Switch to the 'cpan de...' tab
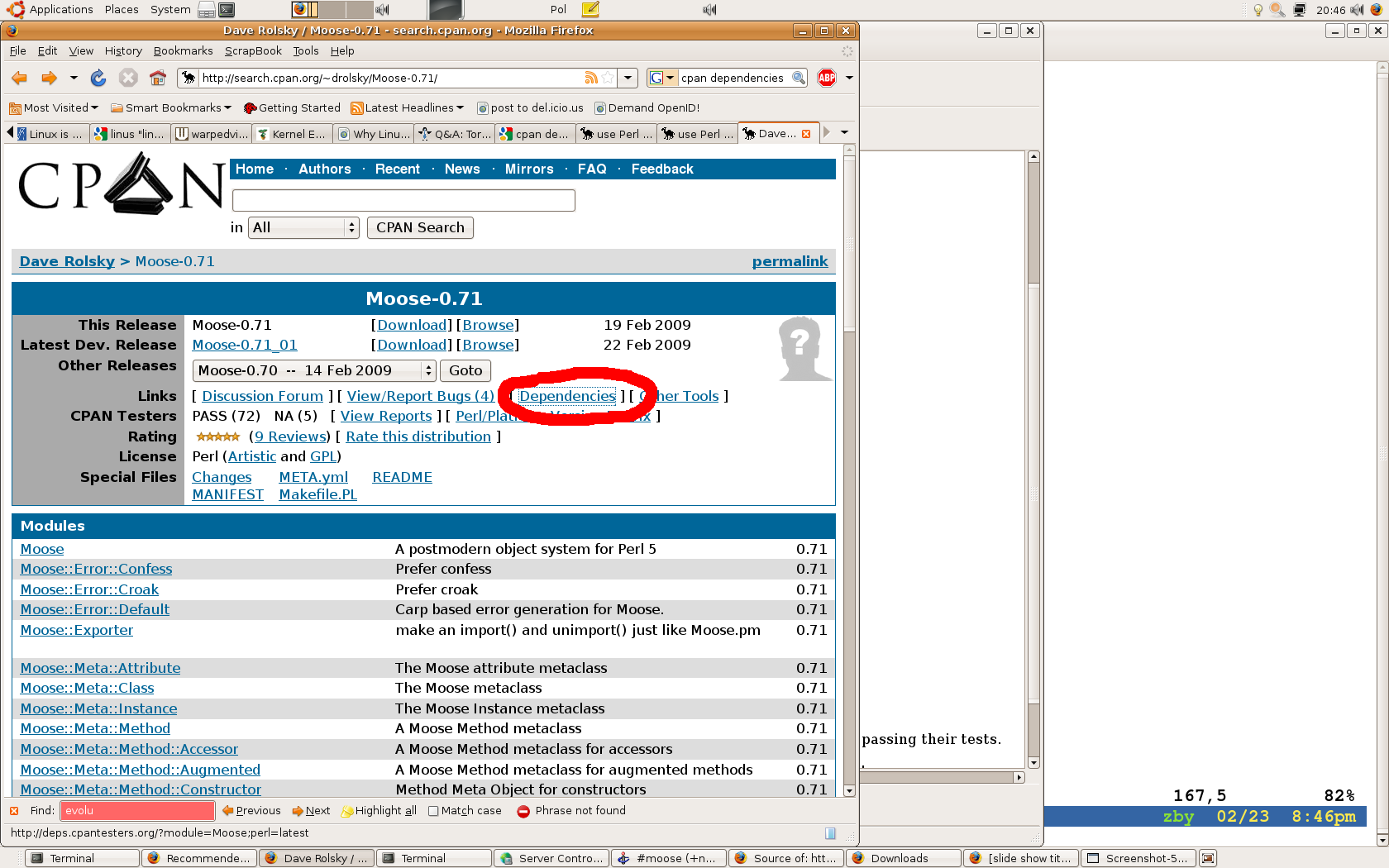The width and height of the screenshot is (1389, 868). [535, 134]
